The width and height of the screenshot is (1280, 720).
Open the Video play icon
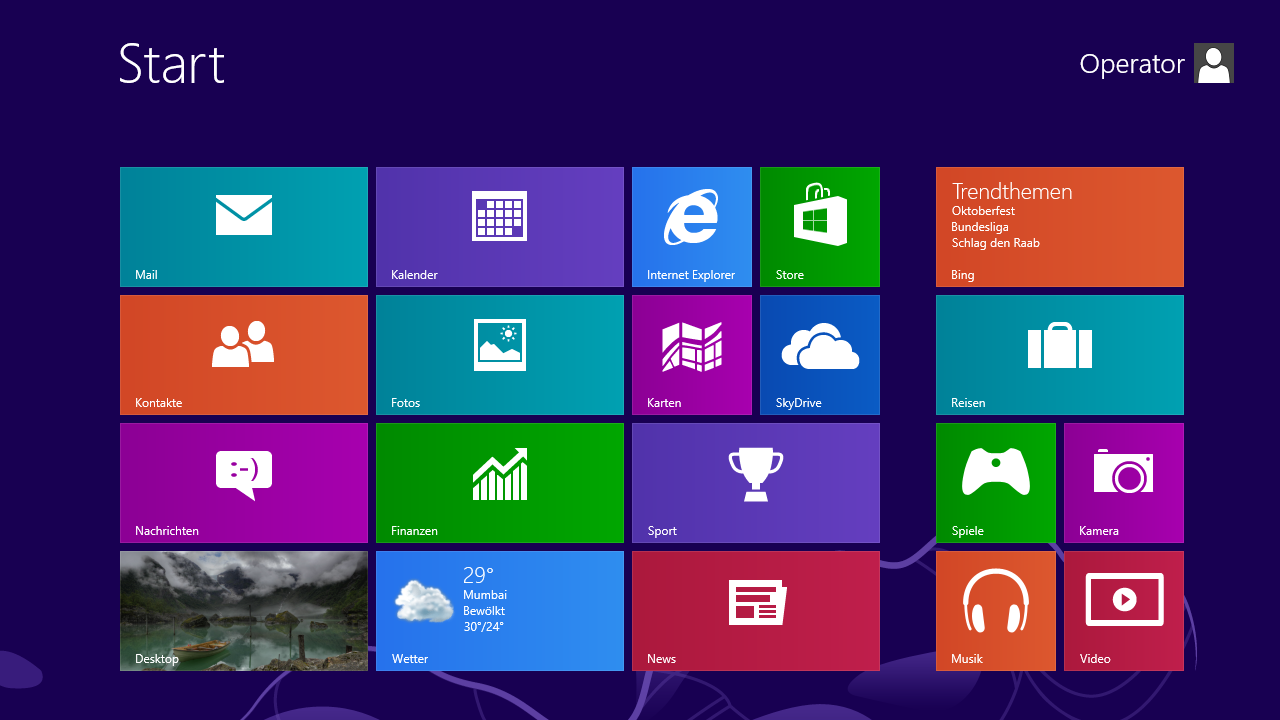pyautogui.click(x=1124, y=600)
